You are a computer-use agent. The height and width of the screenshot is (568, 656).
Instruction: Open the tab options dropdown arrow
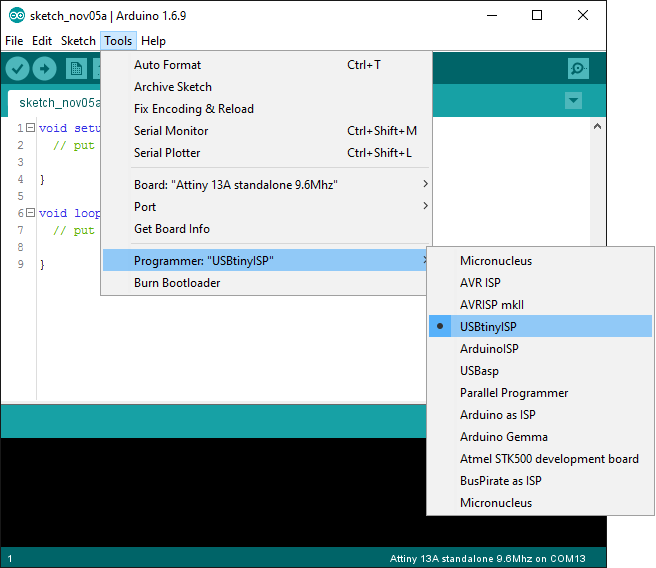573,100
